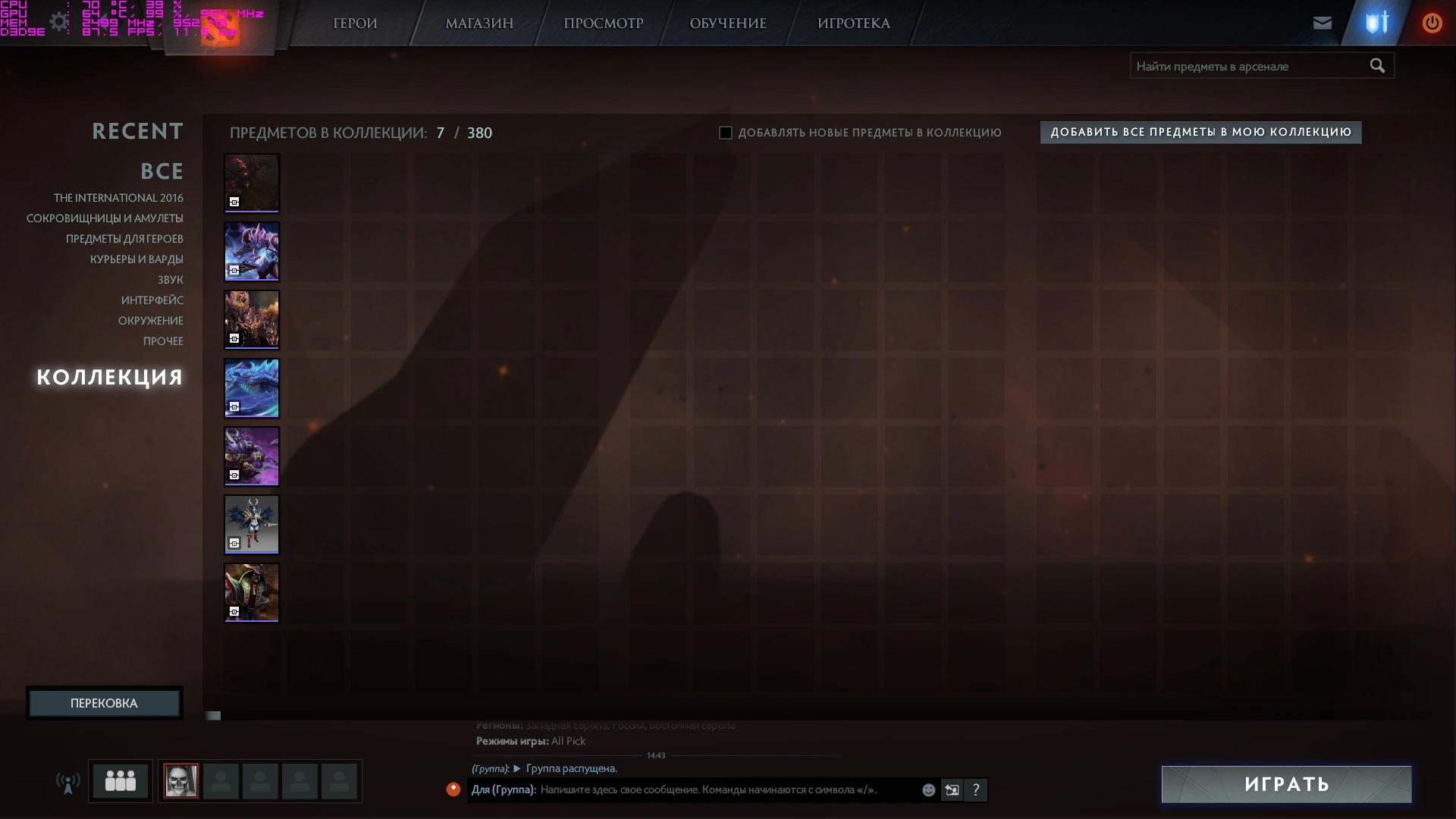This screenshot has height=819, width=1456.
Task: Click the red power quit icon
Action: (x=1432, y=23)
